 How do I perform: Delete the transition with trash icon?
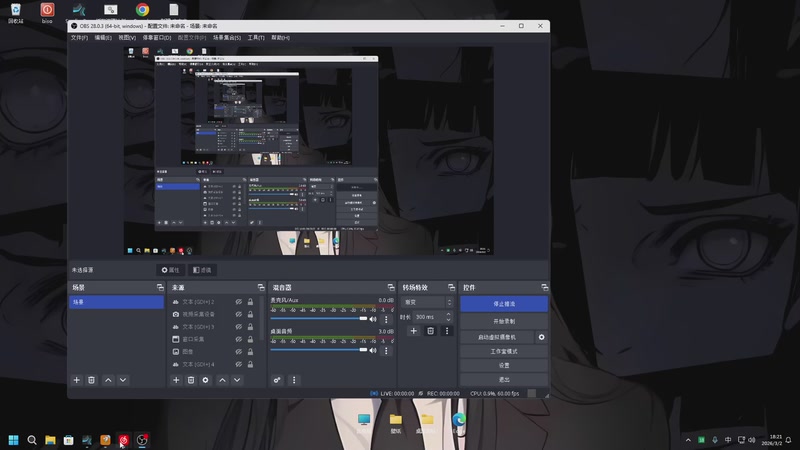[431, 331]
